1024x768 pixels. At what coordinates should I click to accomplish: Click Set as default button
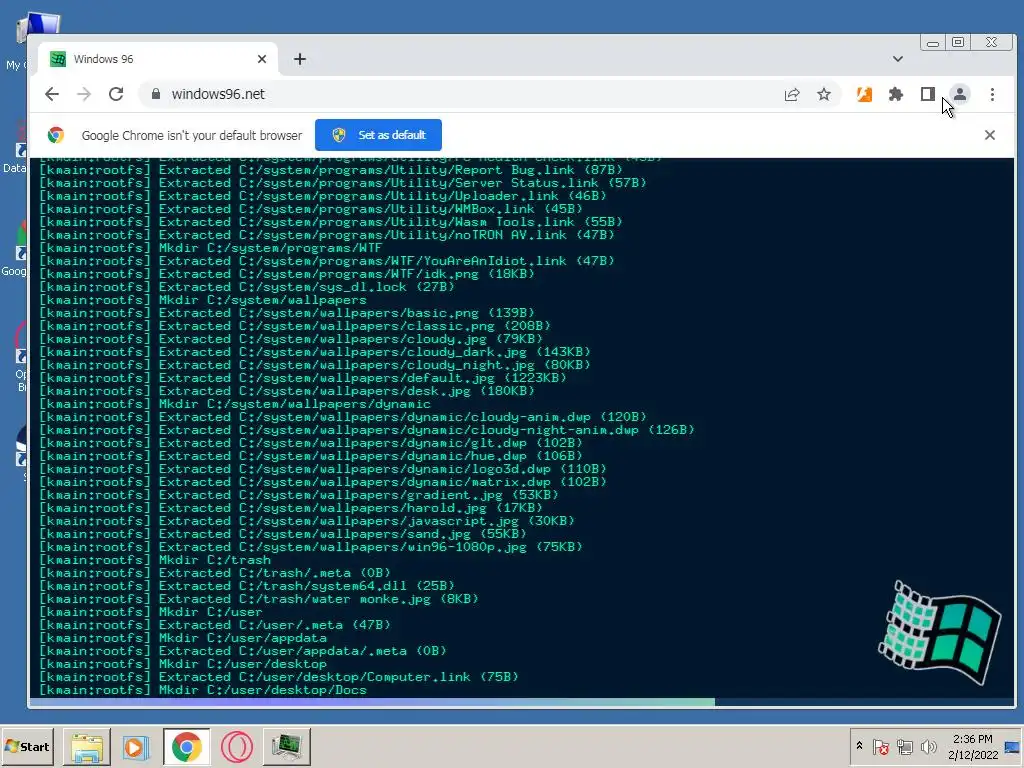pos(378,135)
